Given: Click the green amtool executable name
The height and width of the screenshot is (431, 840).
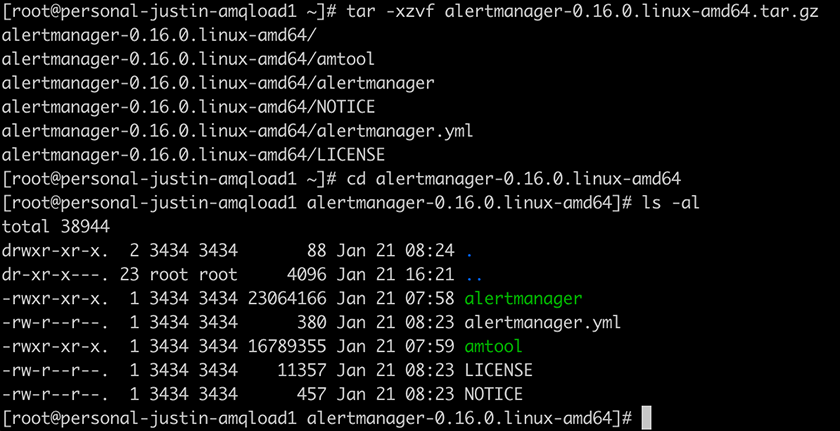Looking at the screenshot, I should point(493,346).
